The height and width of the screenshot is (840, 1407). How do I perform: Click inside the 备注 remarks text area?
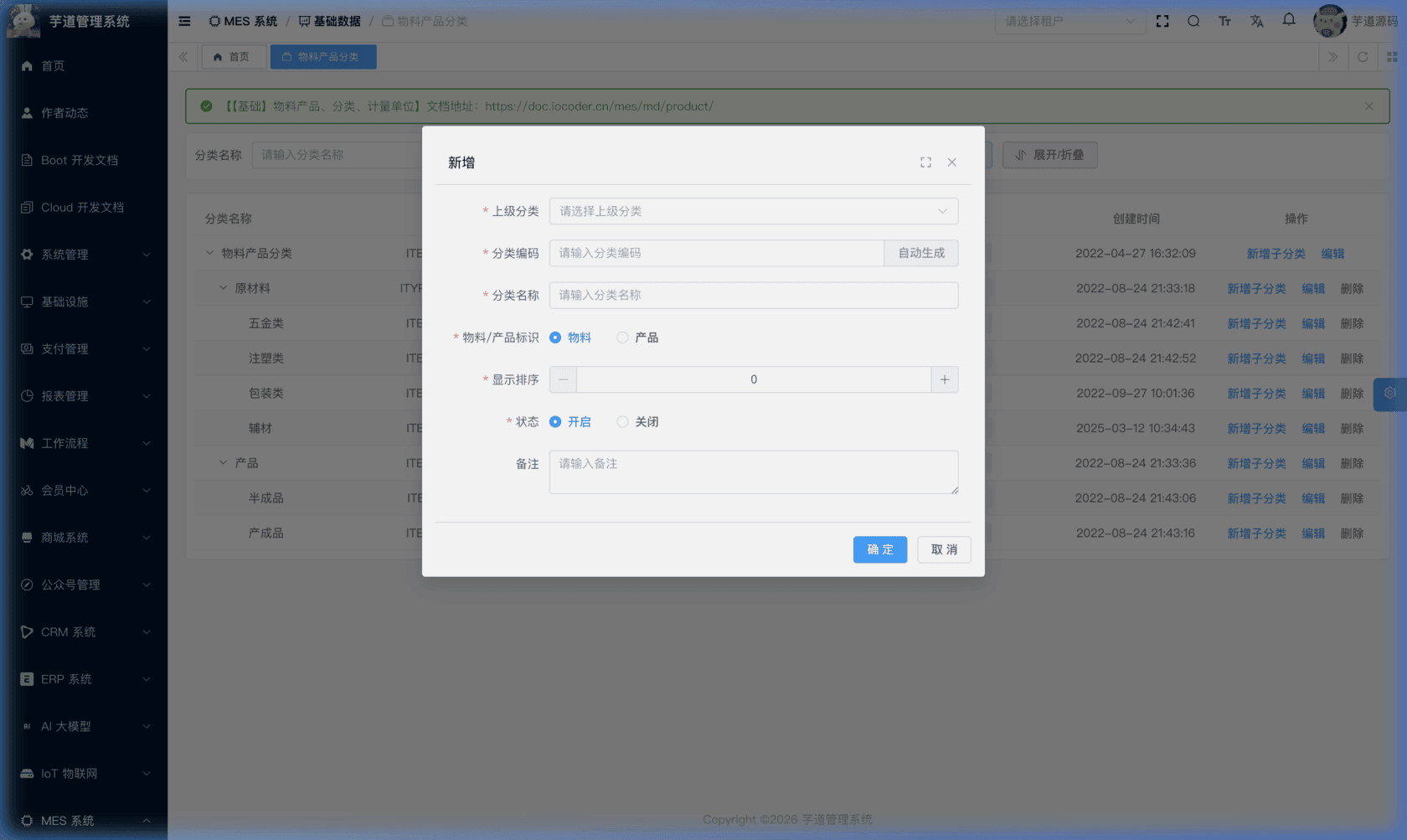(x=753, y=472)
